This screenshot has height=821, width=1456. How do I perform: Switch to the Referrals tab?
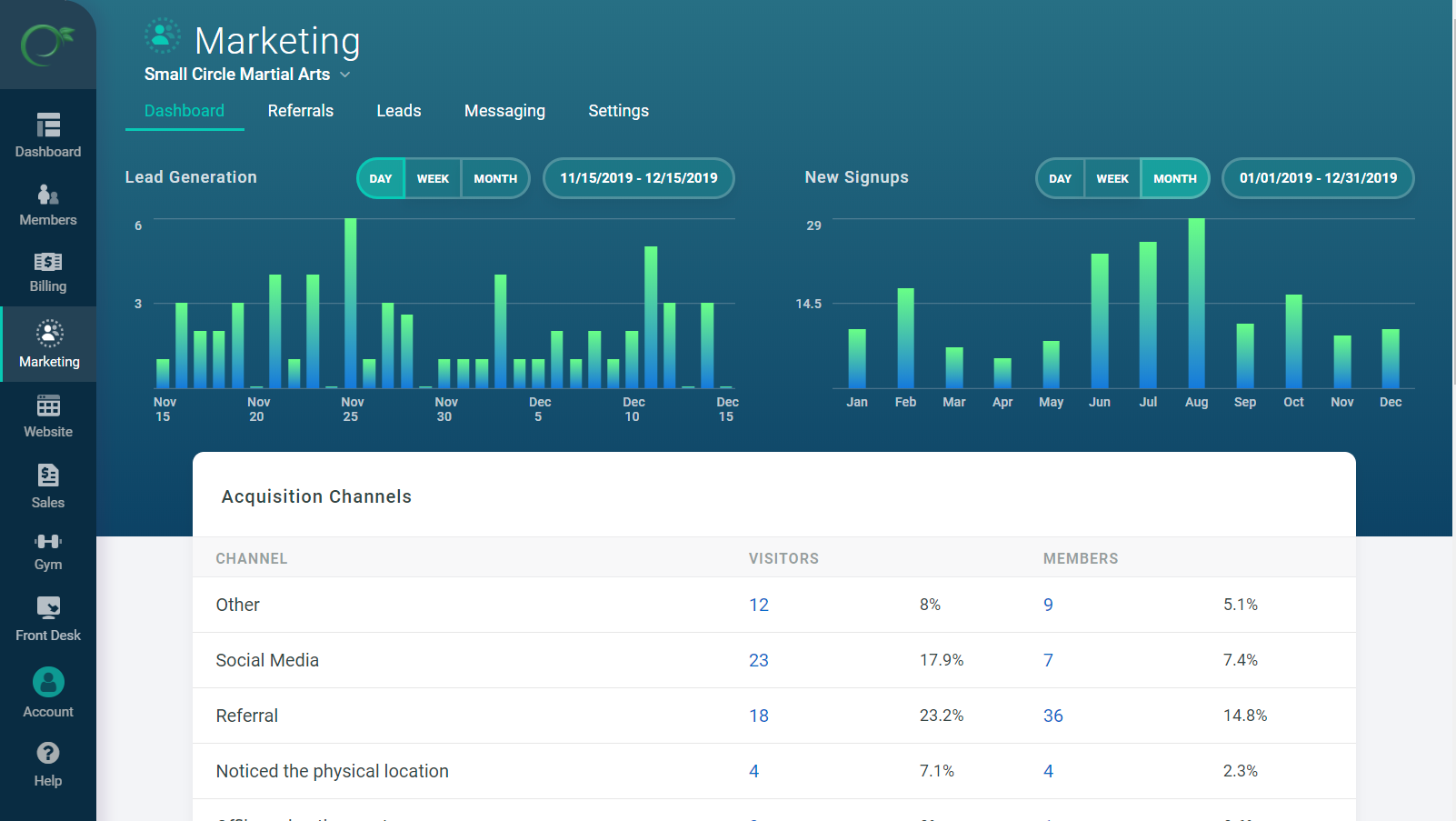click(301, 111)
